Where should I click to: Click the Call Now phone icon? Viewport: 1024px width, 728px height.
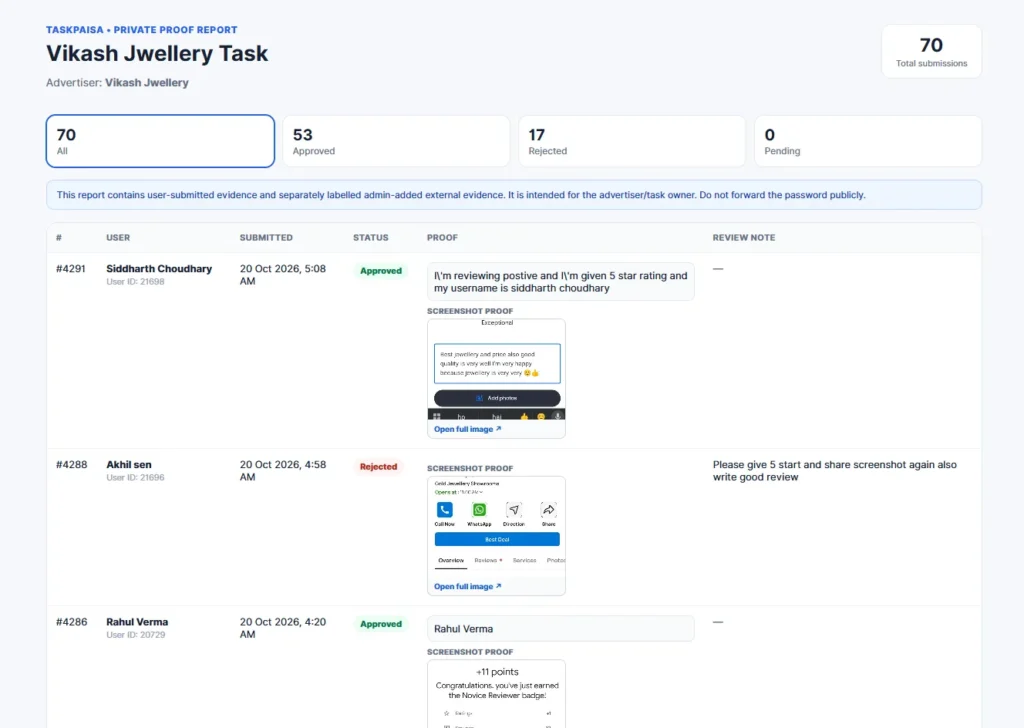(445, 509)
